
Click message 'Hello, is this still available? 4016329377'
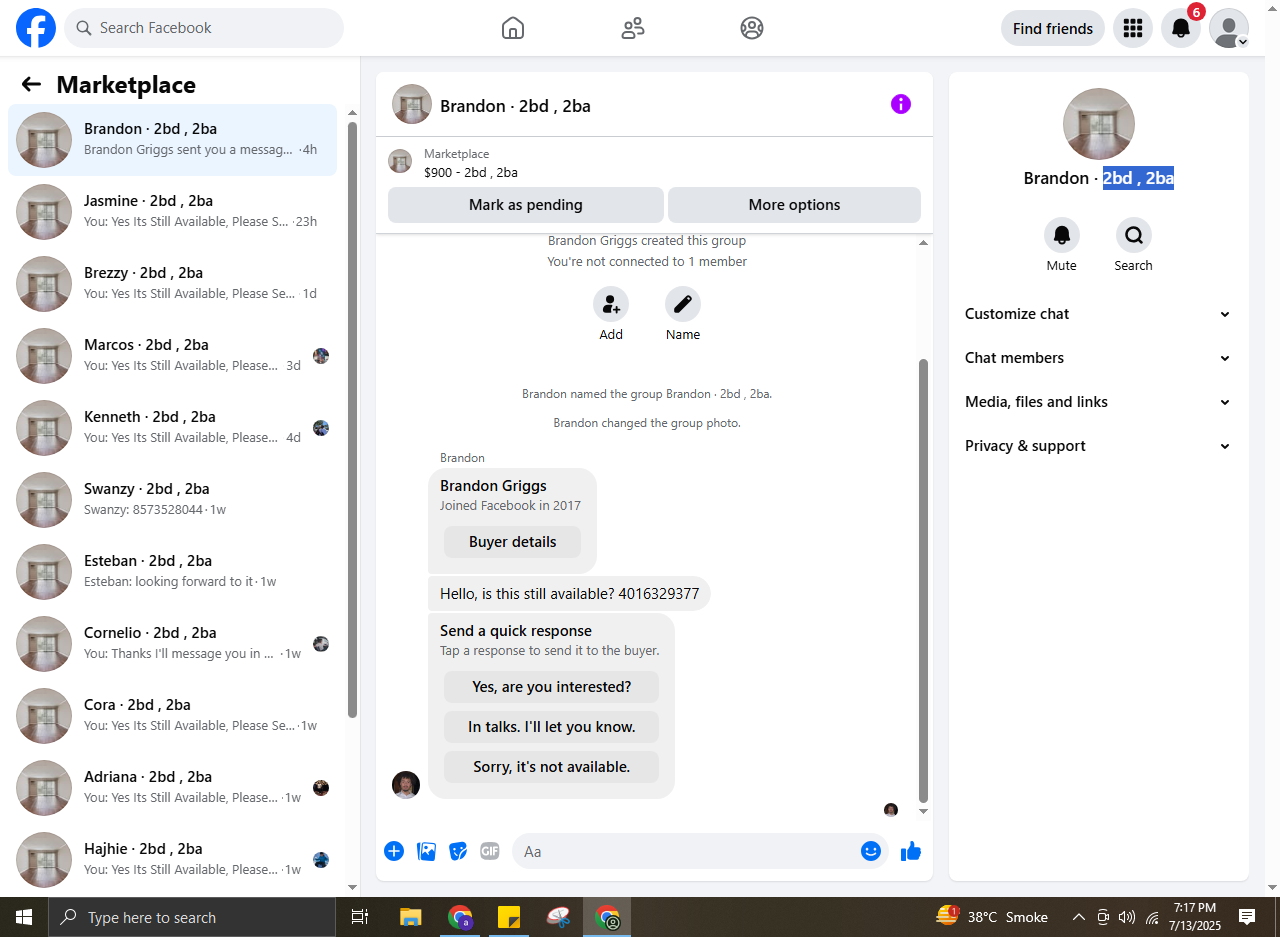[x=569, y=594]
